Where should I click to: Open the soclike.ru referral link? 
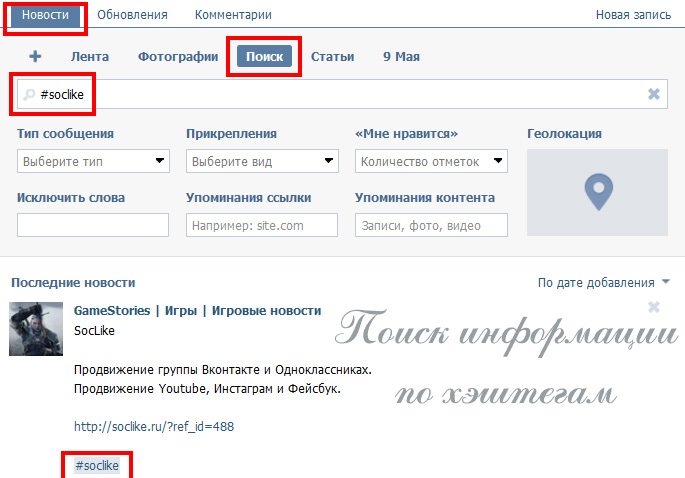tap(154, 426)
